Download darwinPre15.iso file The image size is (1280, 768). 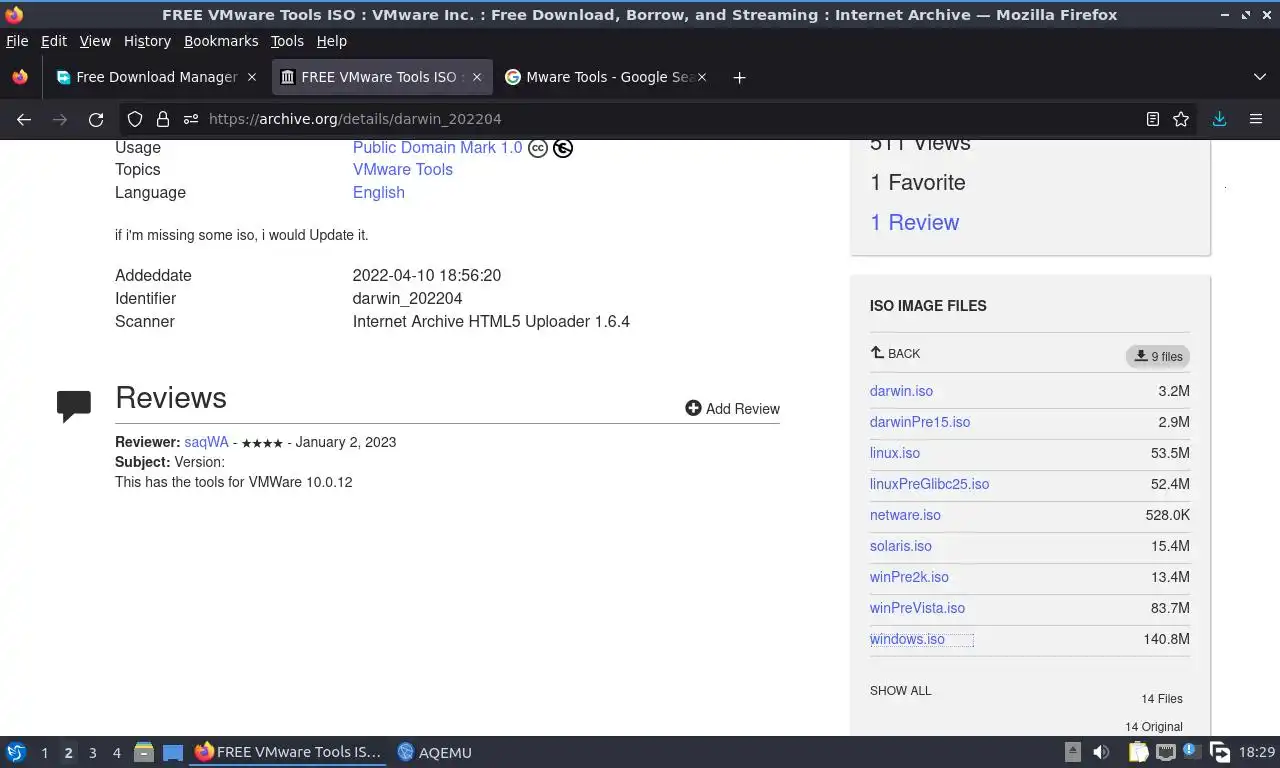coord(920,422)
